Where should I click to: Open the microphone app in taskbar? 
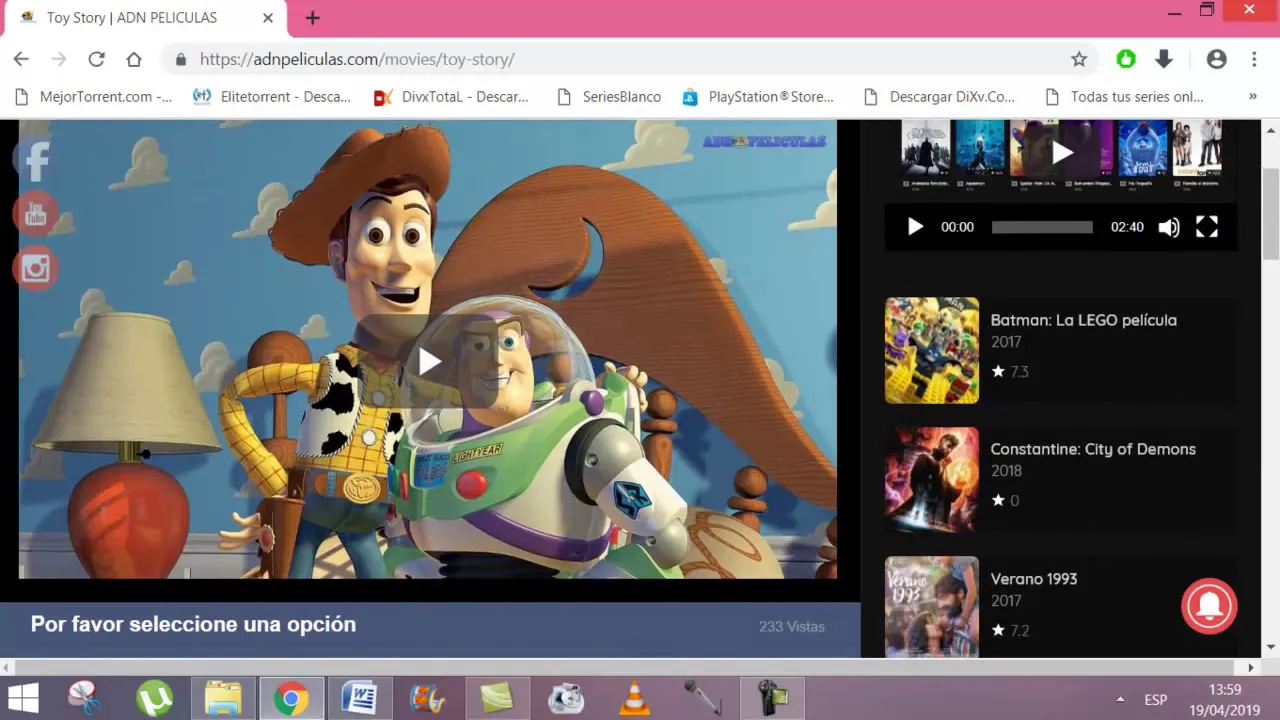pos(703,698)
